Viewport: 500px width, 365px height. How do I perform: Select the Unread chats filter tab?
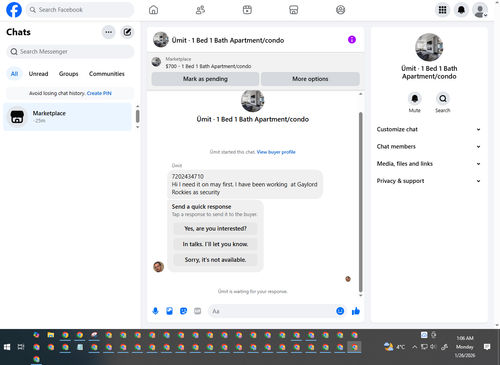(38, 74)
